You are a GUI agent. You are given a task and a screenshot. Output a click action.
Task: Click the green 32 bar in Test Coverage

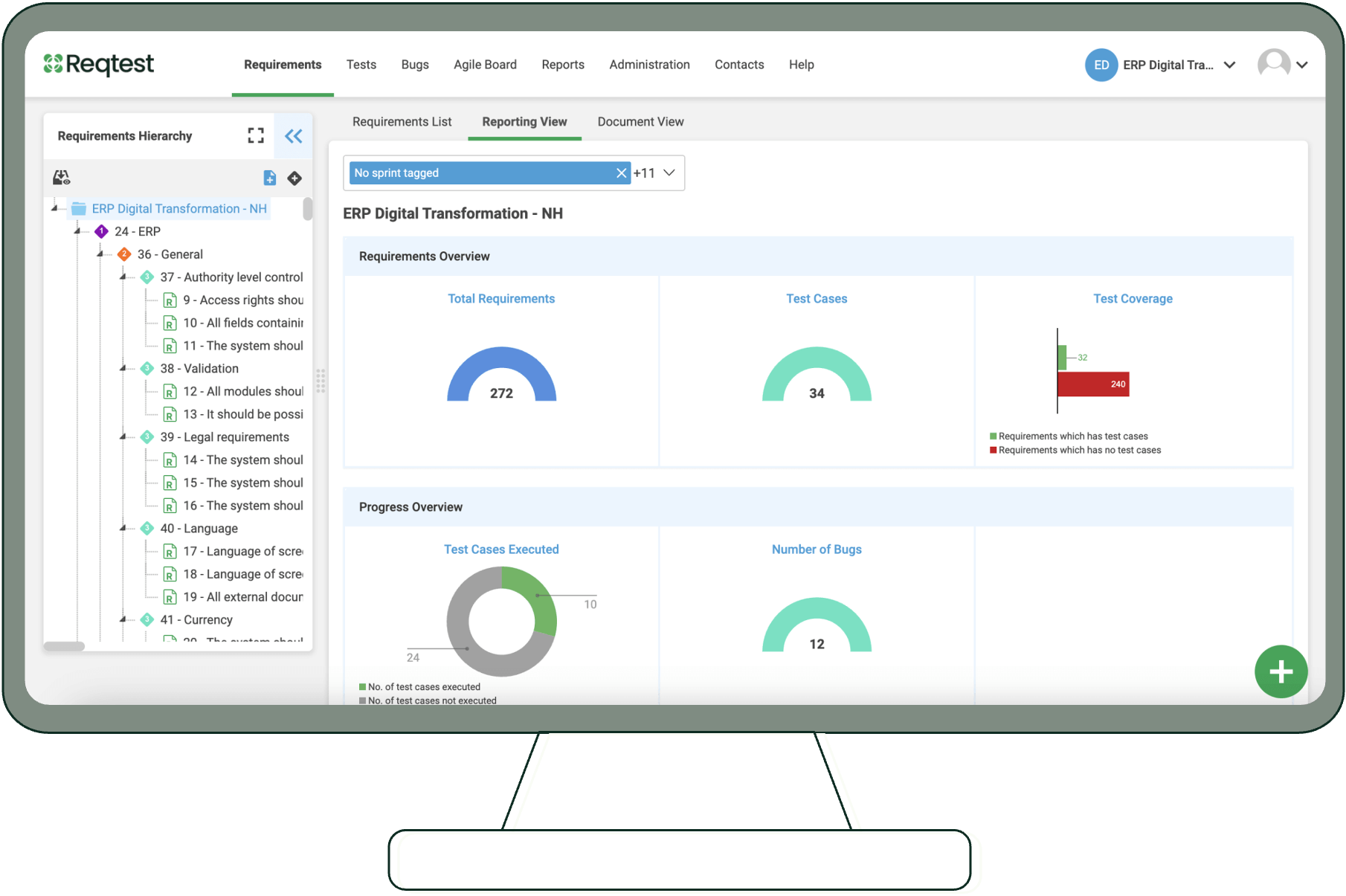(x=1062, y=358)
